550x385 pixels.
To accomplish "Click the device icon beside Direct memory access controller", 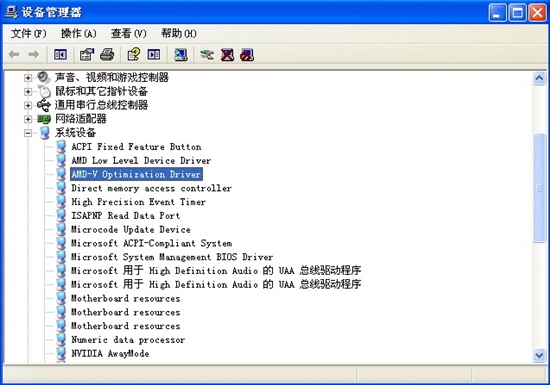I will tap(61, 188).
